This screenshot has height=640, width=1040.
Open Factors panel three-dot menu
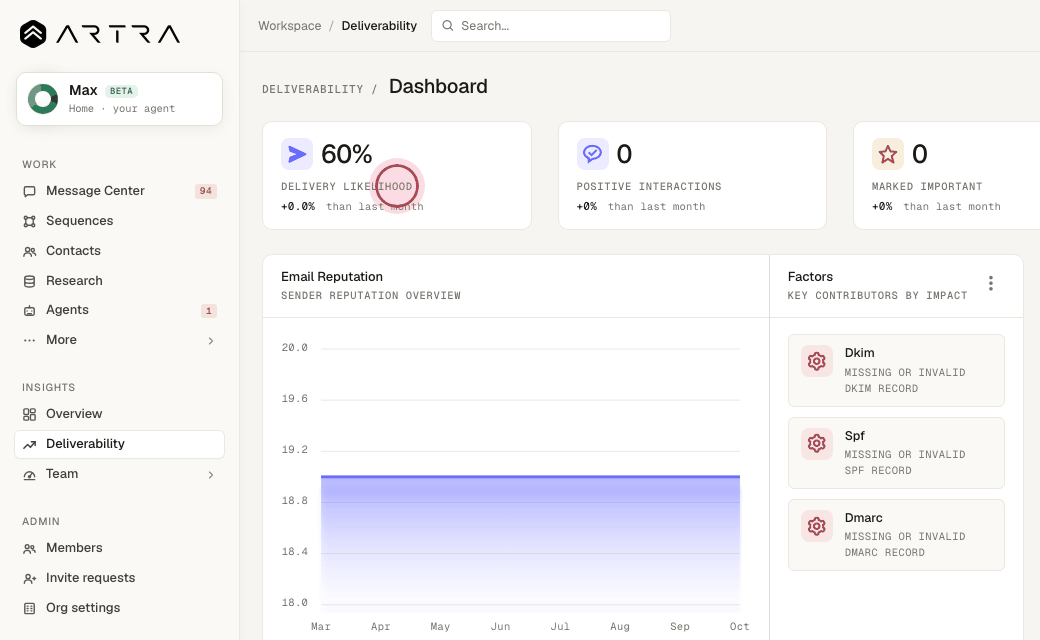coord(991,283)
